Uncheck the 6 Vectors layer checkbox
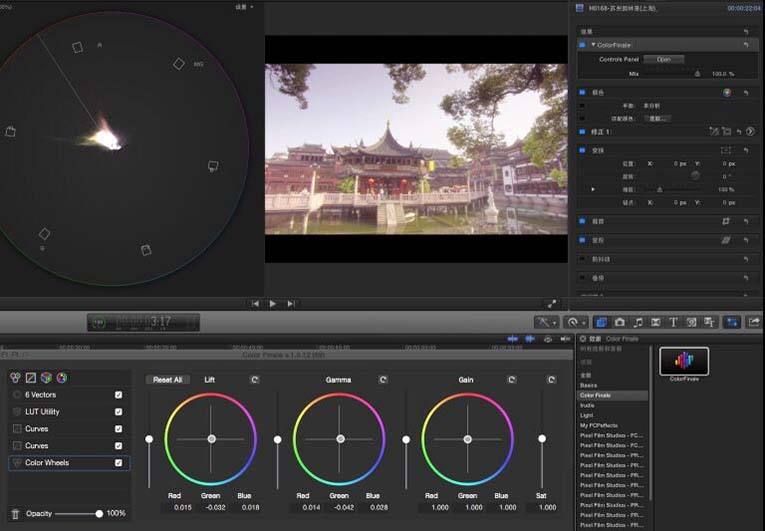Image resolution: width=765 pixels, height=531 pixels. [x=119, y=395]
